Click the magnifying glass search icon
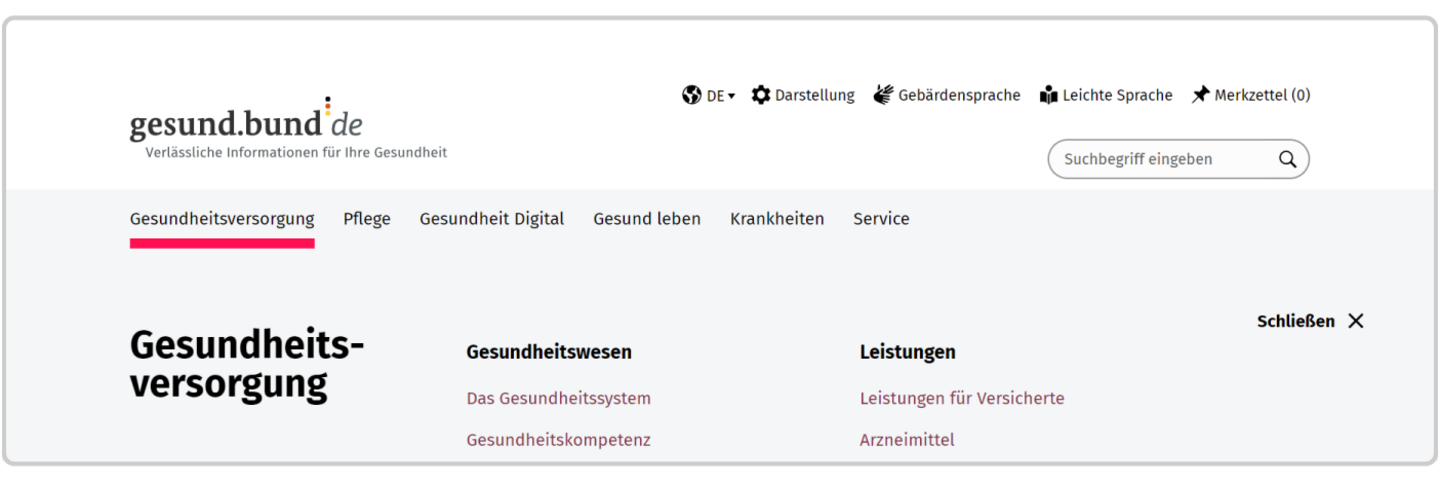 (x=1287, y=159)
